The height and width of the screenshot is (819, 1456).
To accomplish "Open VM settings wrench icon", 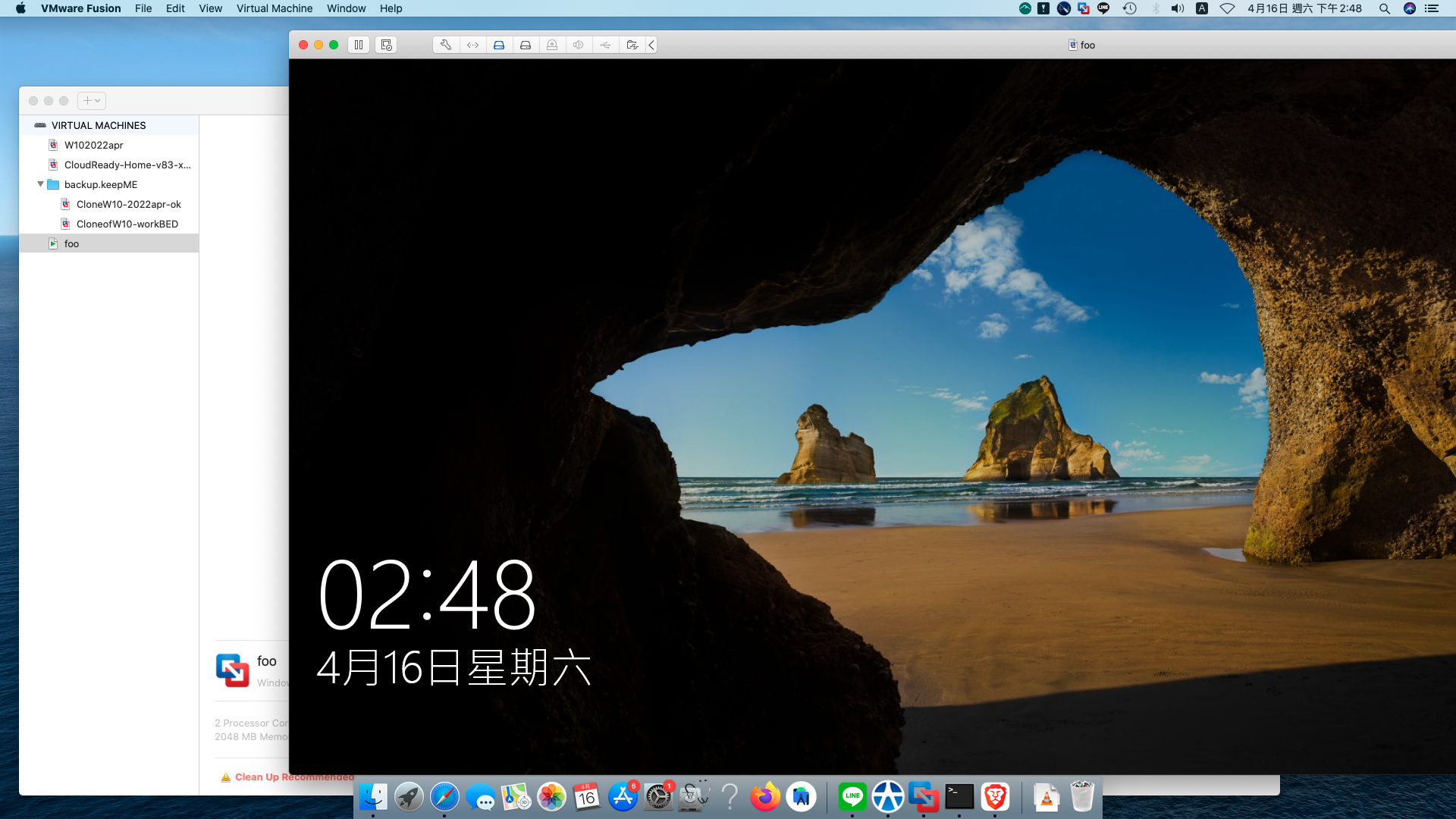I will click(x=446, y=45).
